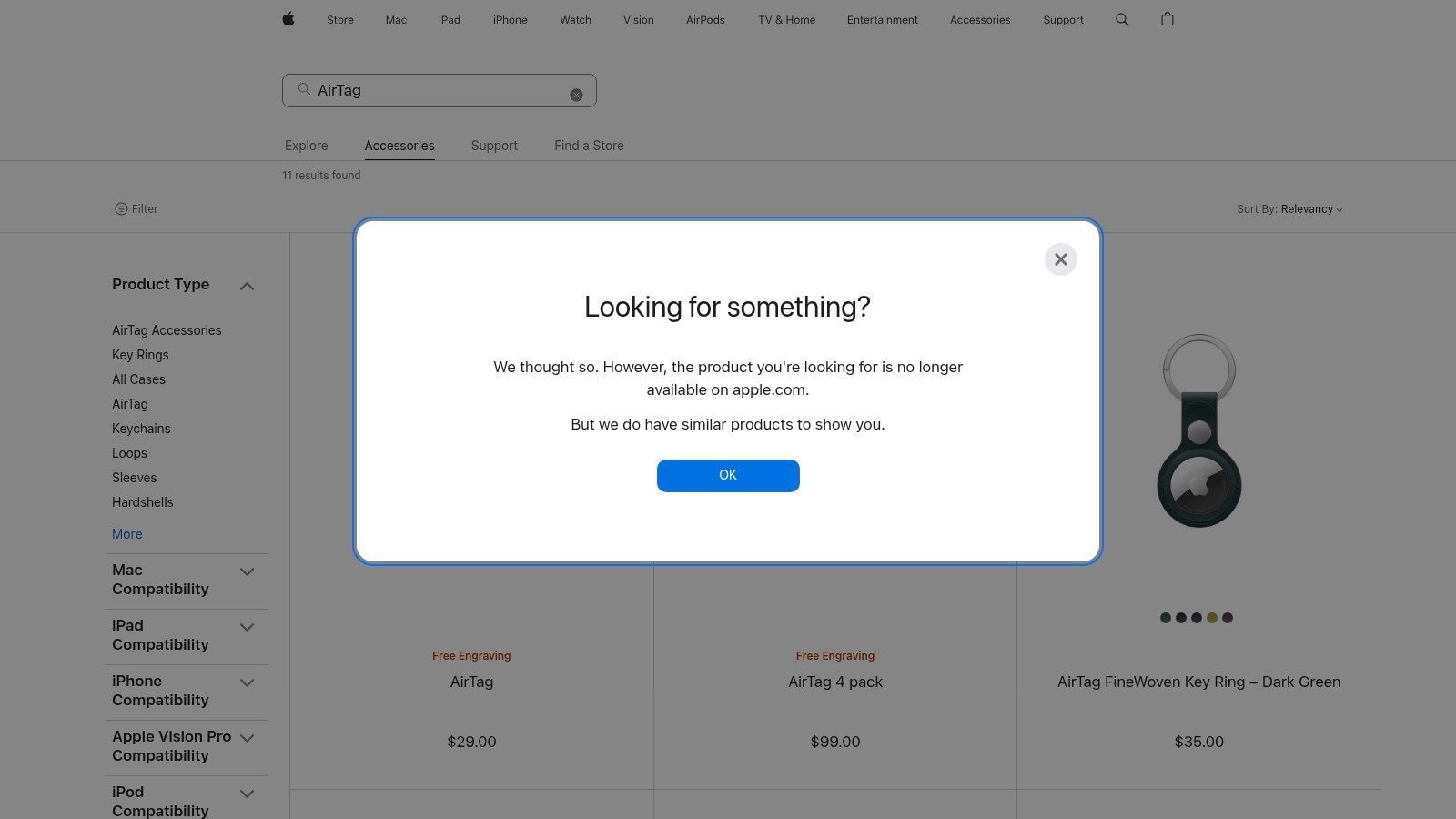Filter by AirTag Accessories product type
Viewport: 1456px width, 819px height.
167,330
